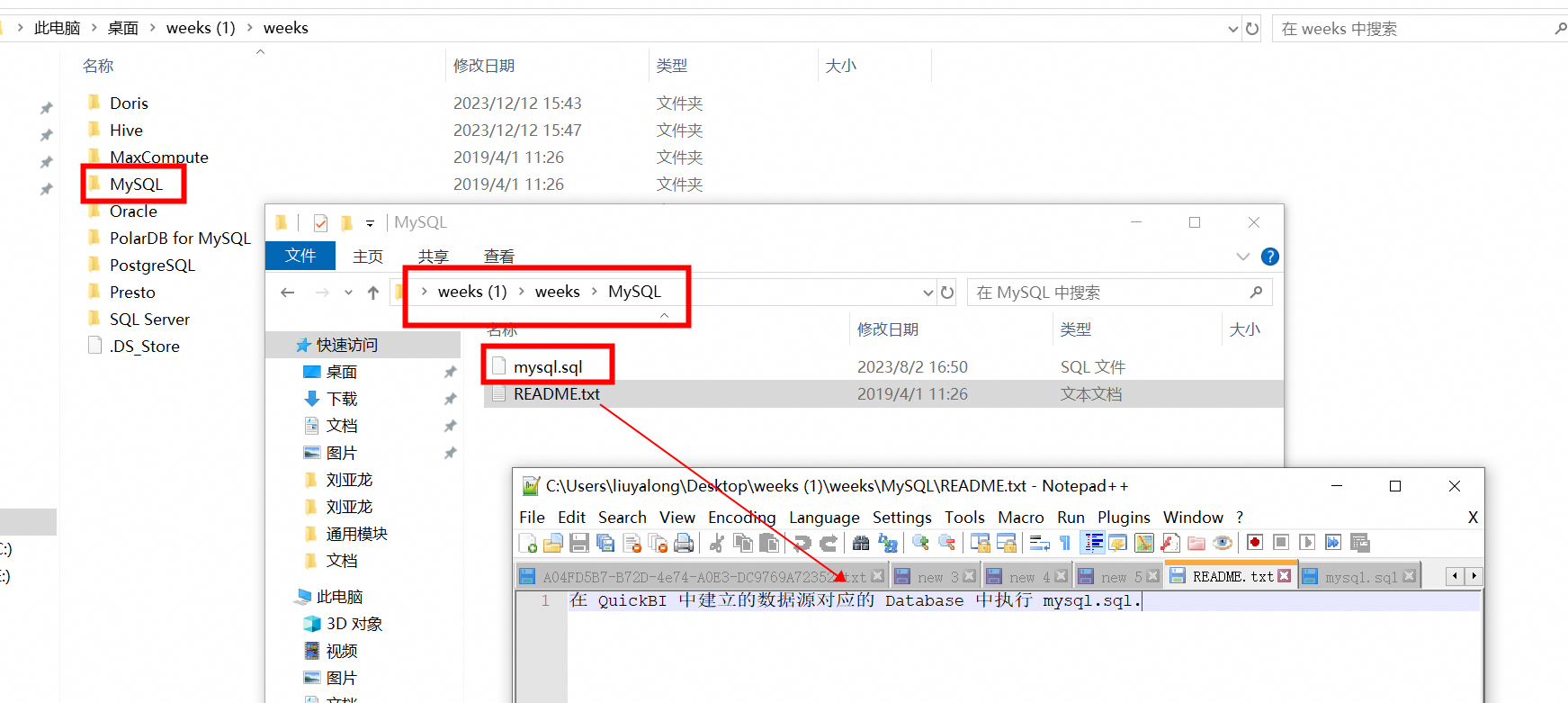Toggle Show All Characters pilcrow icon
Viewport: 1568px width, 703px height.
point(1065,543)
